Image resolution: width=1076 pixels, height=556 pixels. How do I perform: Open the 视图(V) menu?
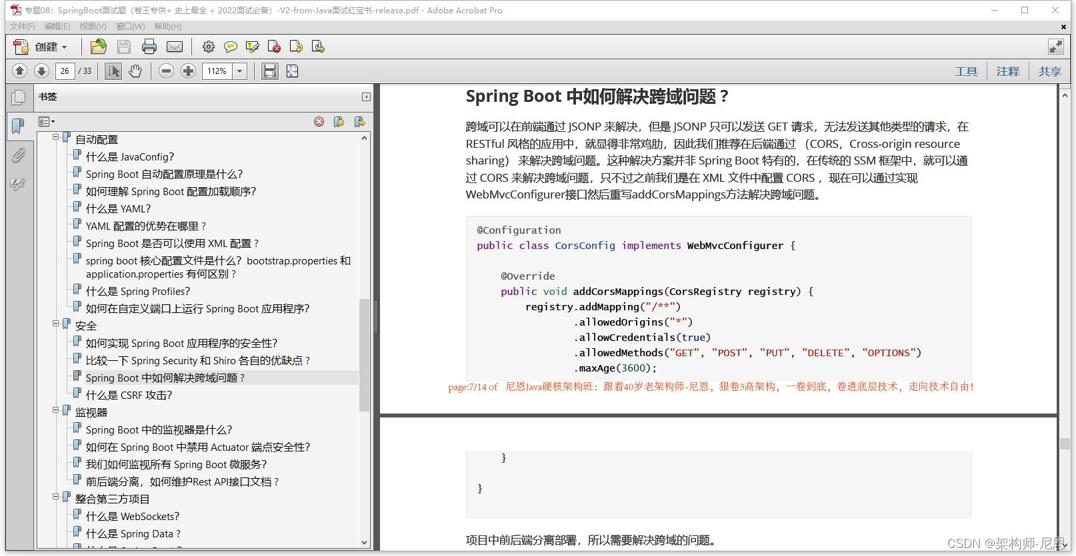(x=93, y=26)
